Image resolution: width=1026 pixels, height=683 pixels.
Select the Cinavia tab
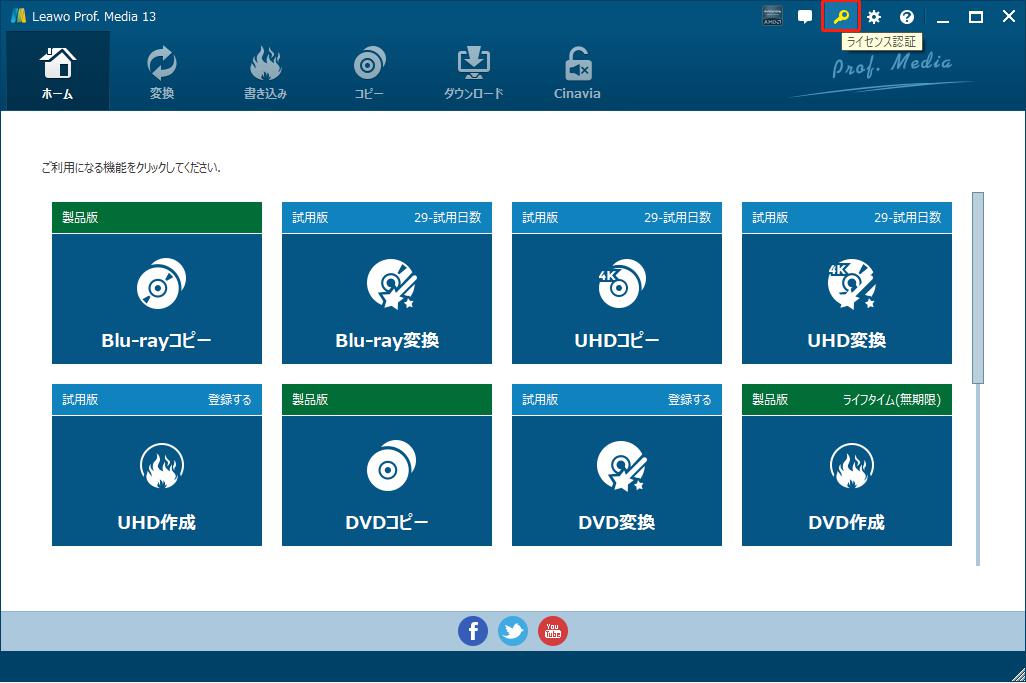(576, 71)
